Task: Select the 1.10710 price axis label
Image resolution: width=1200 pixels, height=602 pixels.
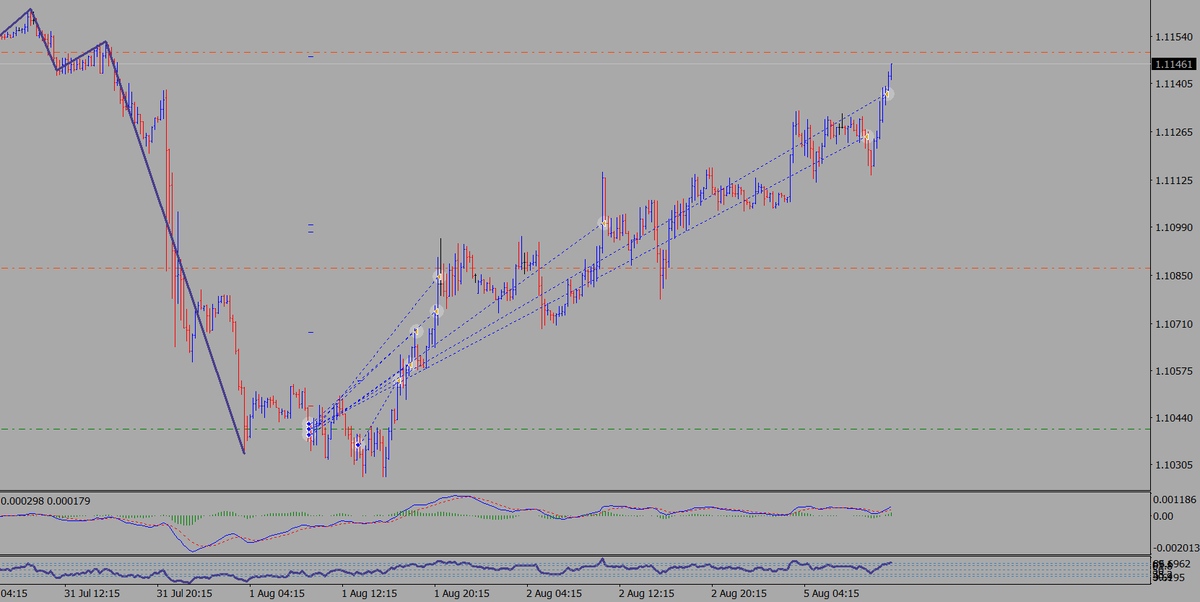Action: [x=1172, y=324]
